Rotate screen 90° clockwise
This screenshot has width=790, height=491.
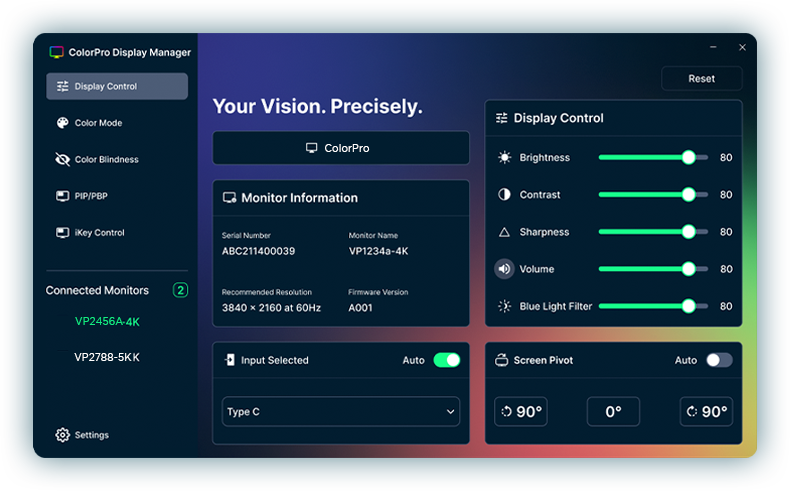click(706, 411)
